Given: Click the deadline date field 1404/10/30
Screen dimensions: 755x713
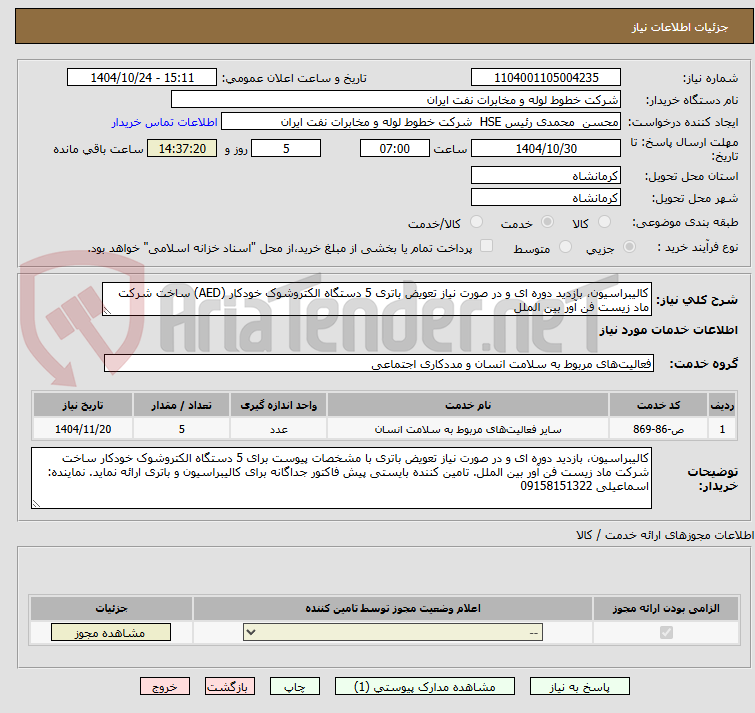Looking at the screenshot, I should pos(546,148).
